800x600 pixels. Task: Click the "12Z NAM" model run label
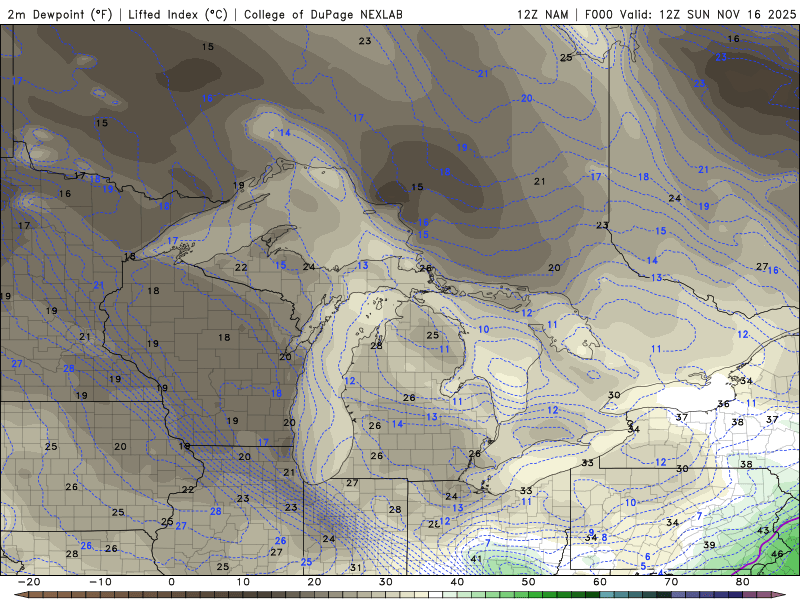click(x=543, y=14)
